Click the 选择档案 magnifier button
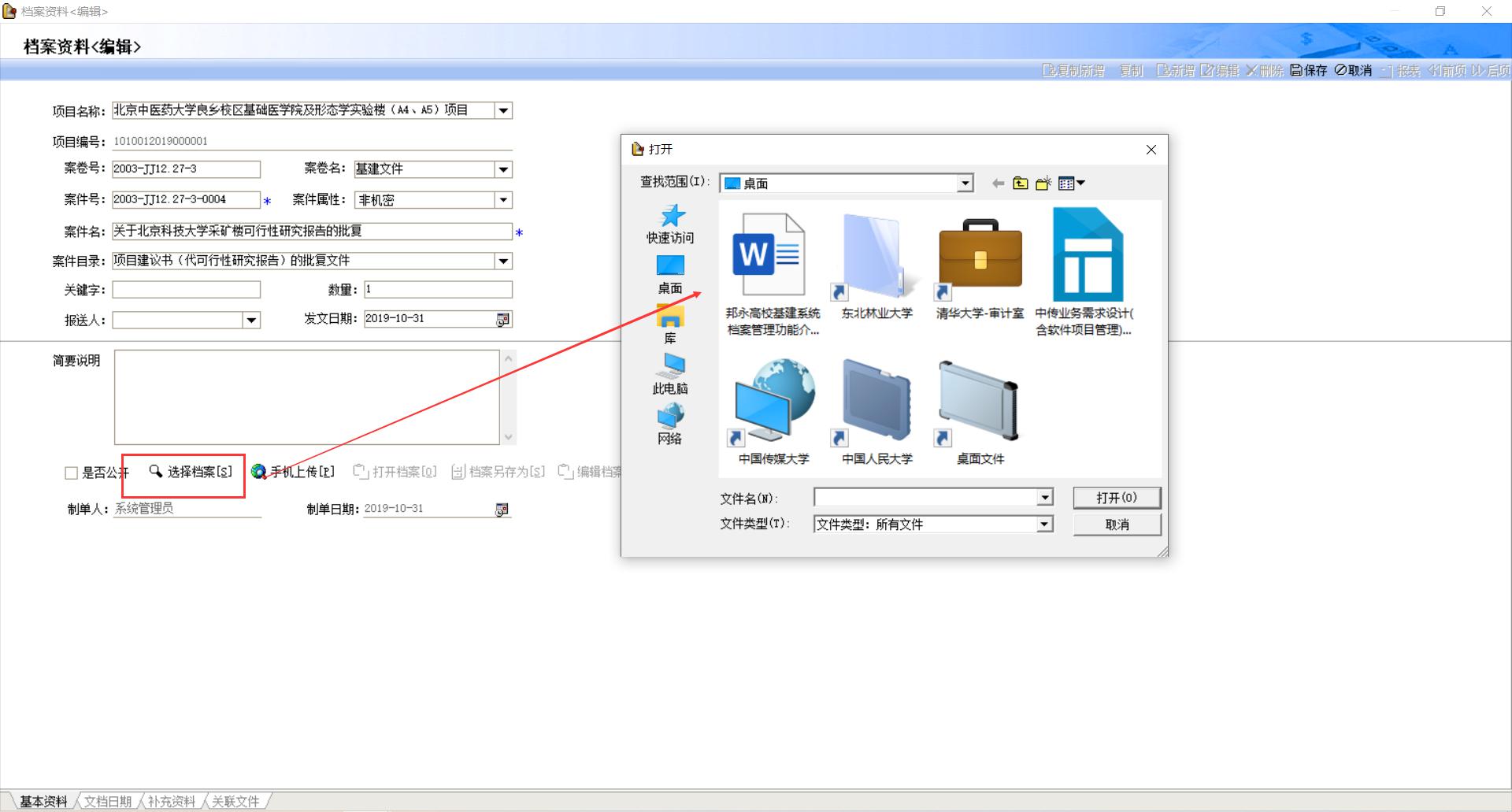Viewport: 1512px width, 812px height. coord(191,472)
